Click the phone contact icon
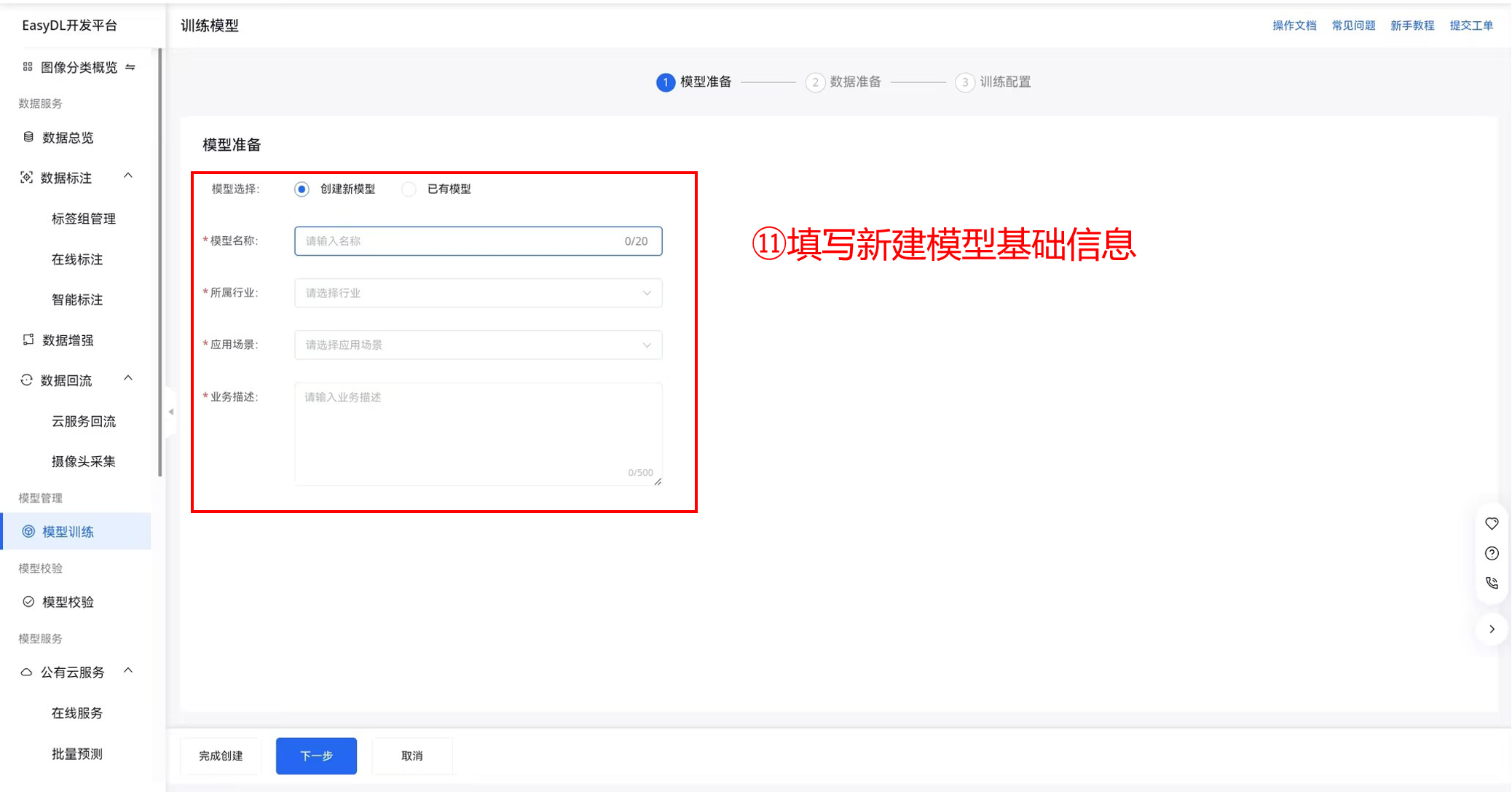The height and width of the screenshot is (792, 1512). click(x=1492, y=583)
